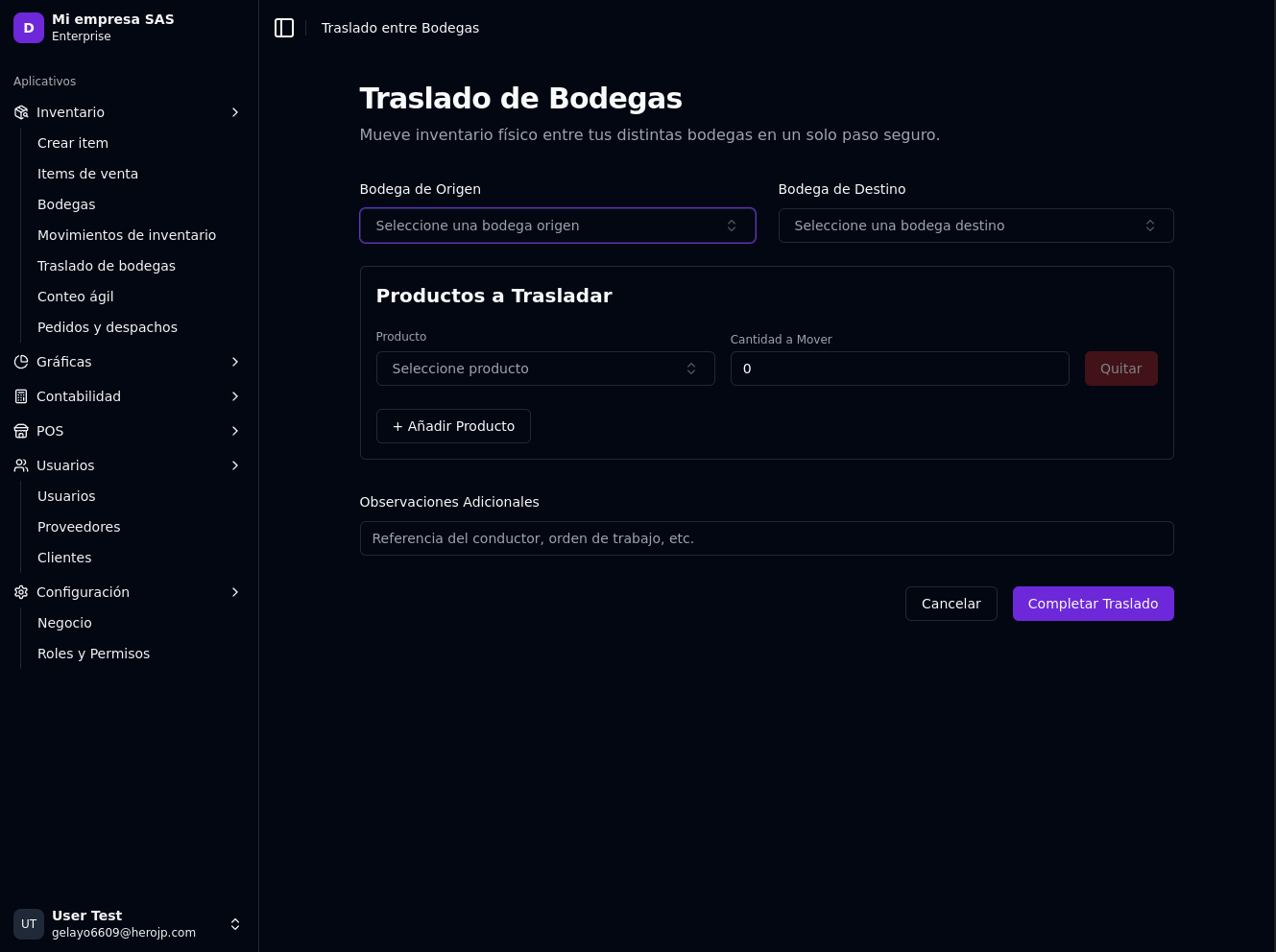This screenshot has width=1276, height=952.
Task: Expand the Contabilidad section chevron
Action: click(x=235, y=396)
